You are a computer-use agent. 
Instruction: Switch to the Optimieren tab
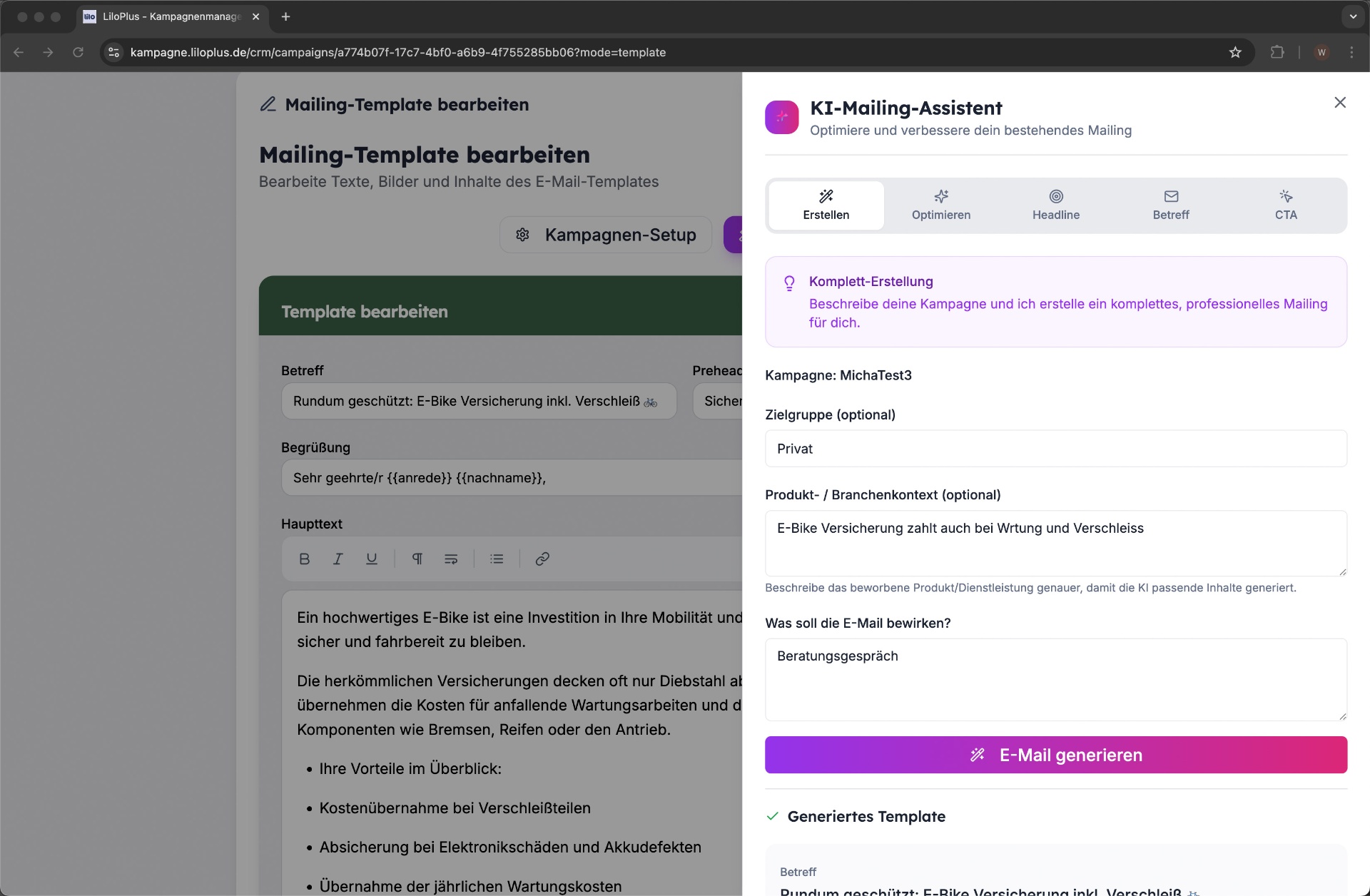tap(940, 205)
